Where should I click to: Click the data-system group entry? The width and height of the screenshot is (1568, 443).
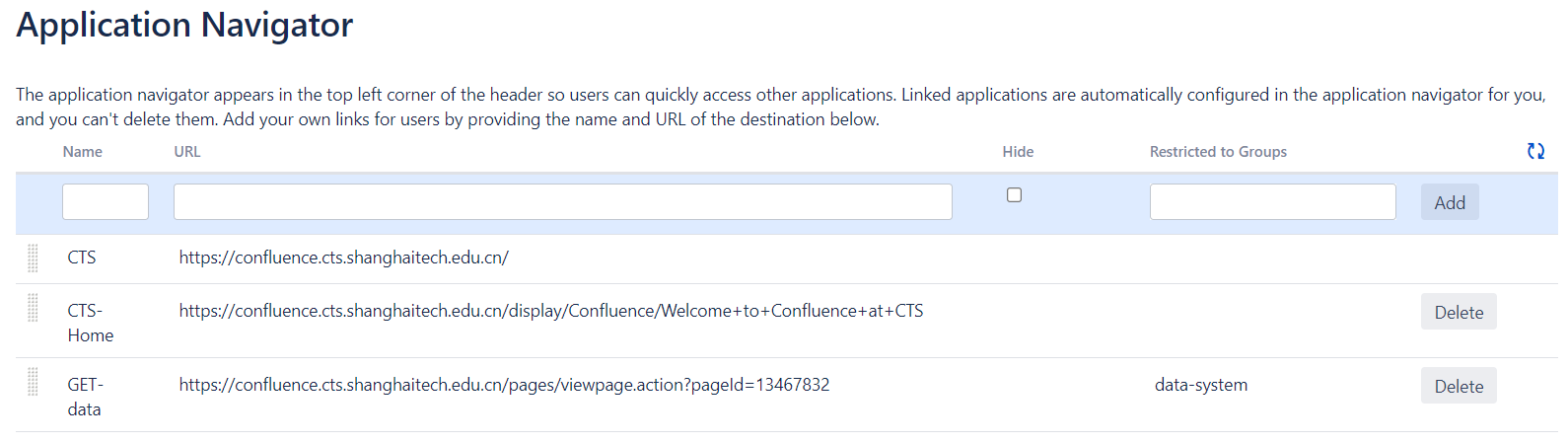point(1200,385)
